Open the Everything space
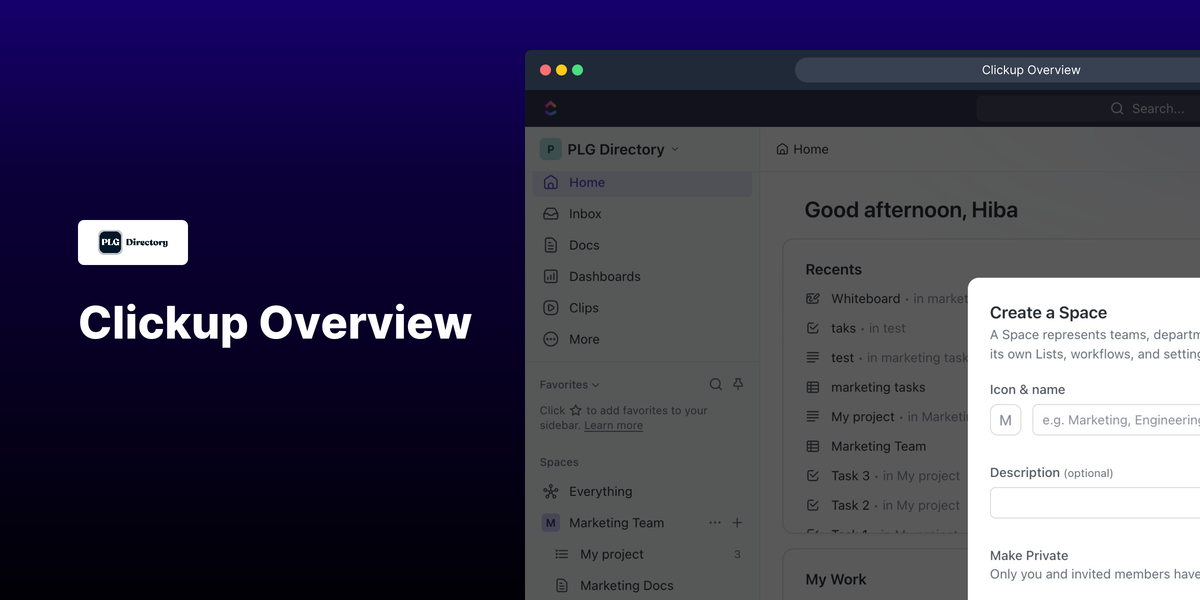 tap(600, 492)
